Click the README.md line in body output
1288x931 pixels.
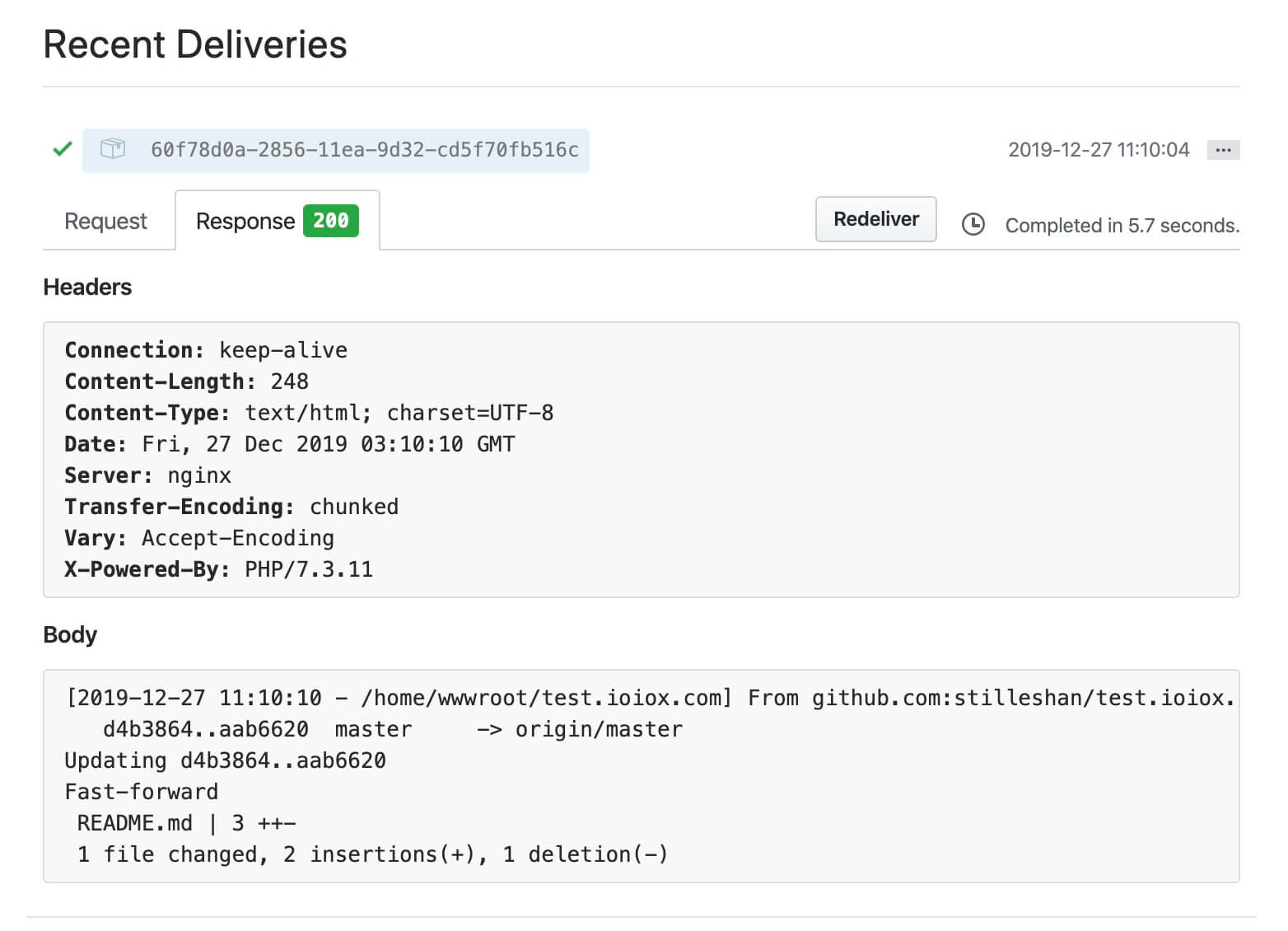(x=186, y=823)
